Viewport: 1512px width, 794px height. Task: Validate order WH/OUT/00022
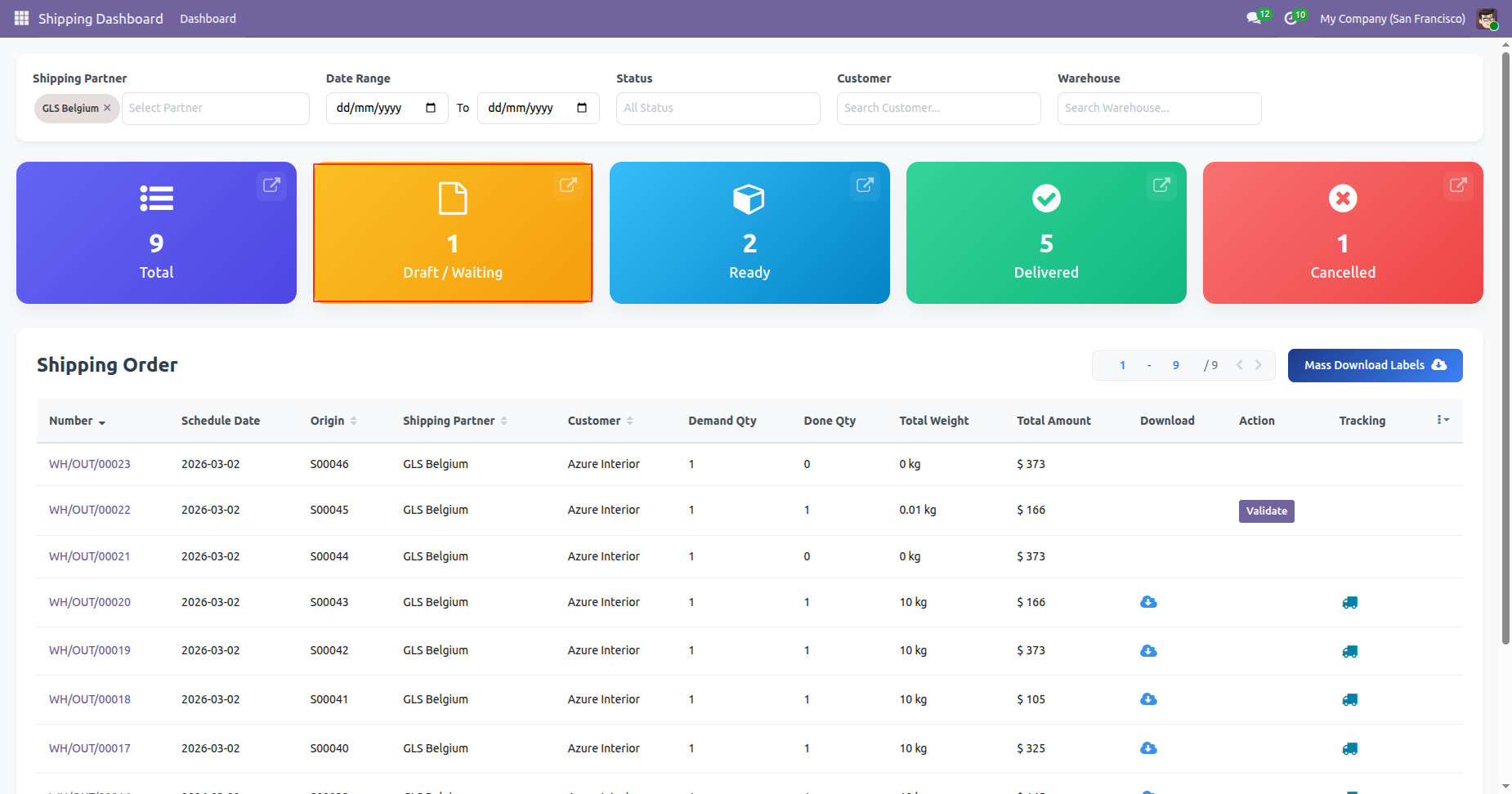tap(1266, 511)
